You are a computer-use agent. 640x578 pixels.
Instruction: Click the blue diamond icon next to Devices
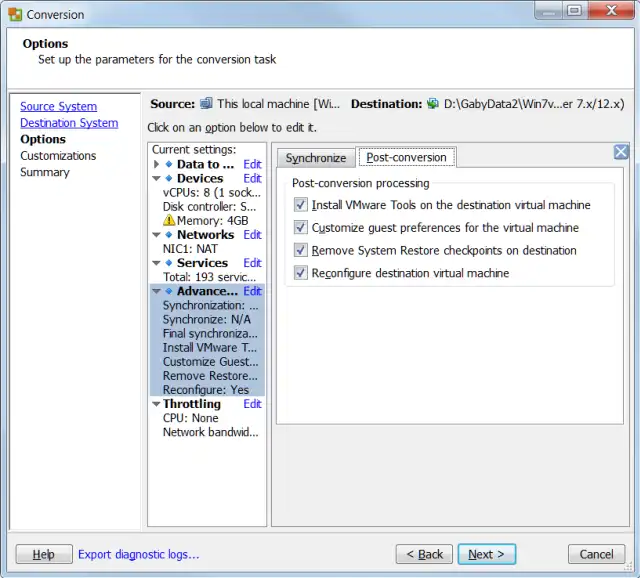[169, 178]
